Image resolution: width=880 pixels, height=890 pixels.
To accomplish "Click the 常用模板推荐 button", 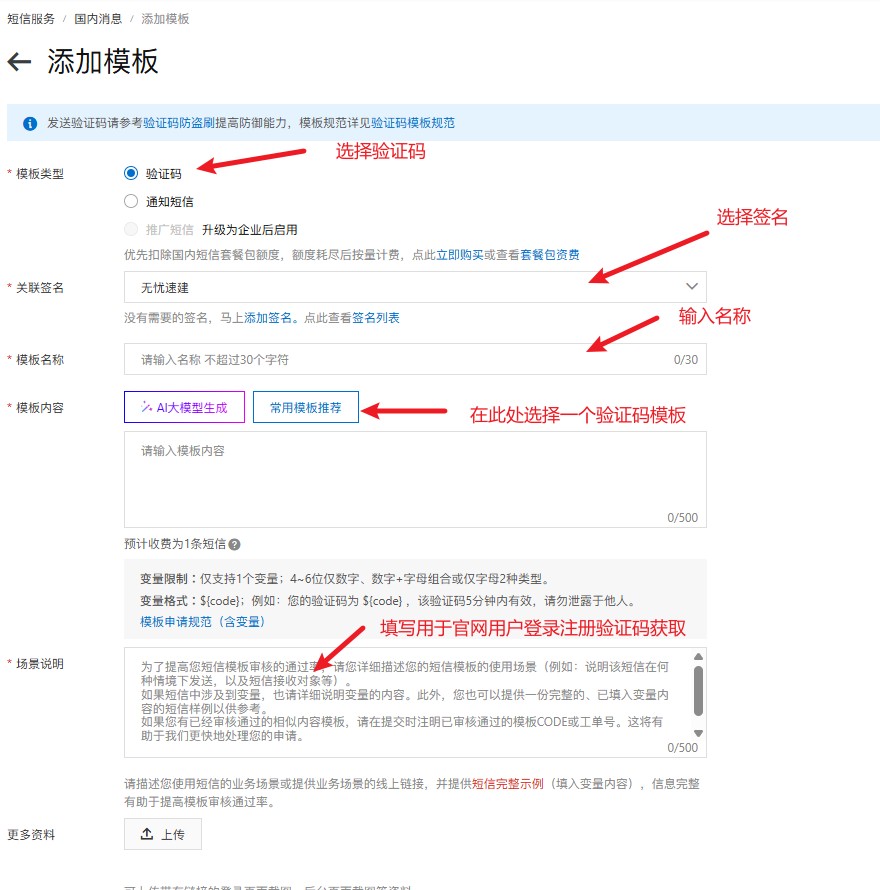I will (x=305, y=407).
